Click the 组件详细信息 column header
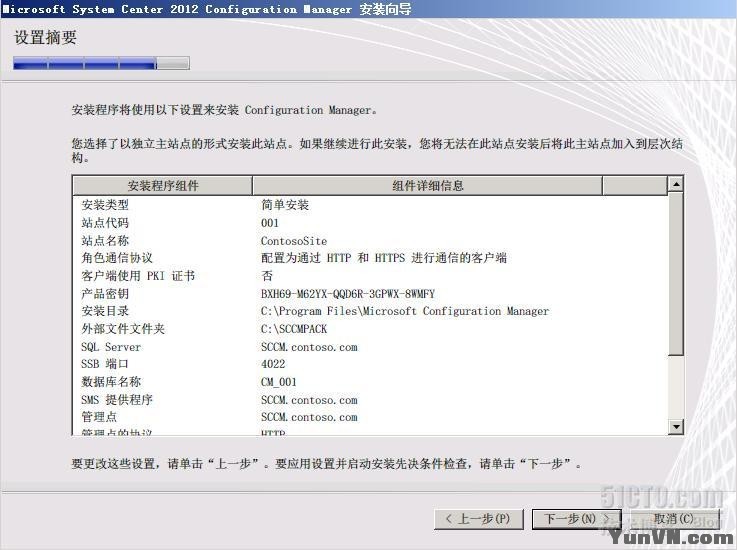This screenshot has width=737, height=550. 427,186
